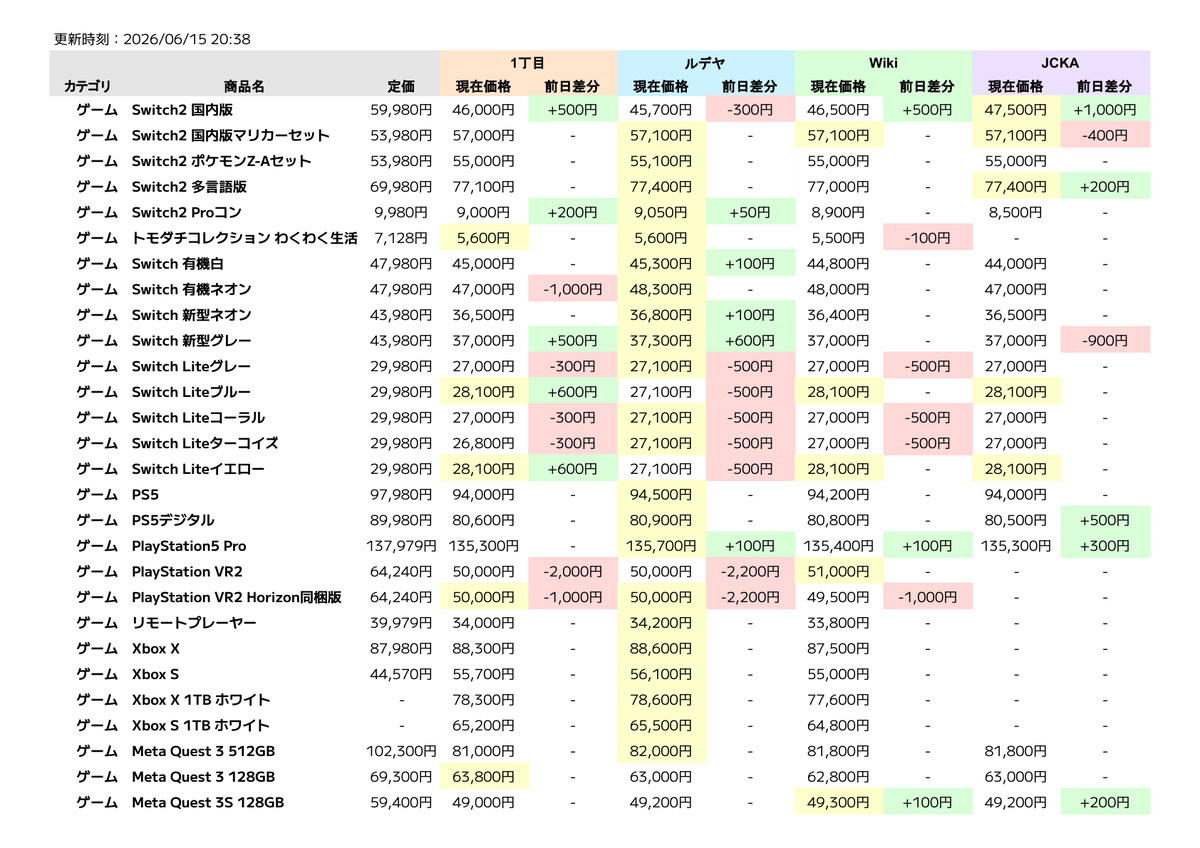The height and width of the screenshot is (848, 1200).
Task: Click ルデヤ's 45,300円 price for Switch 有機白
Action: click(660, 264)
